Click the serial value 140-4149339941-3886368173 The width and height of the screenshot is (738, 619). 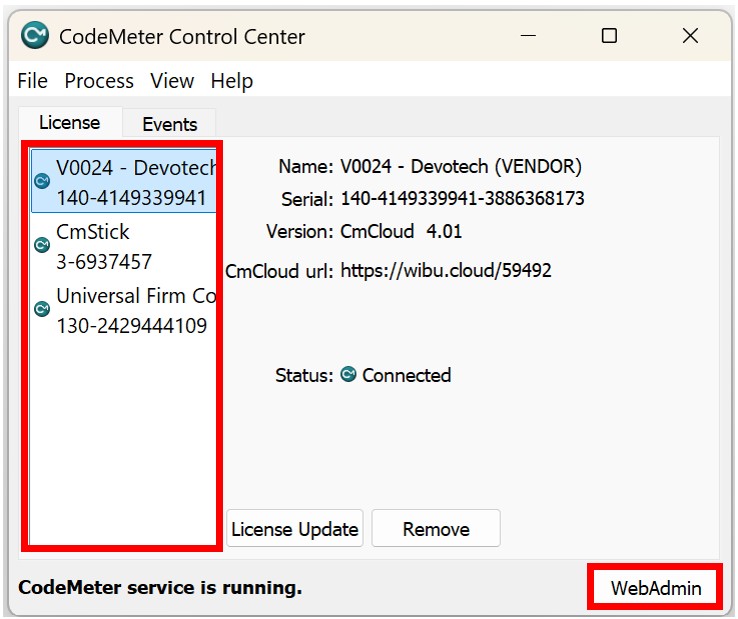[x=462, y=198]
